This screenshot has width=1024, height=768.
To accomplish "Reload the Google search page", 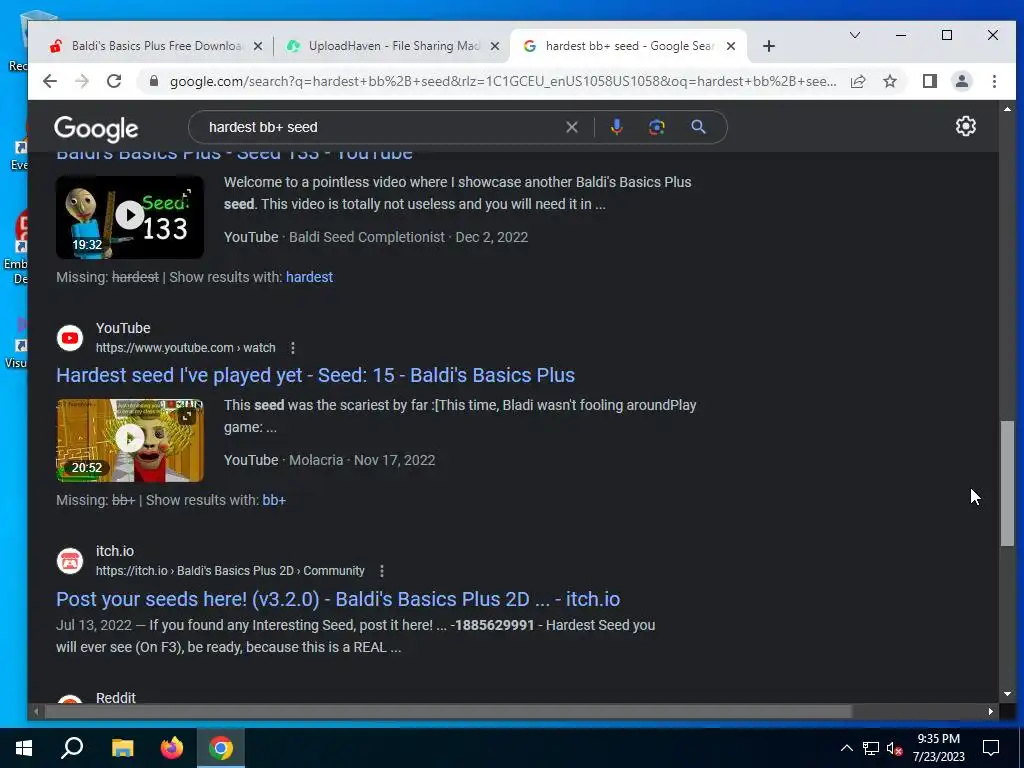I will (114, 81).
